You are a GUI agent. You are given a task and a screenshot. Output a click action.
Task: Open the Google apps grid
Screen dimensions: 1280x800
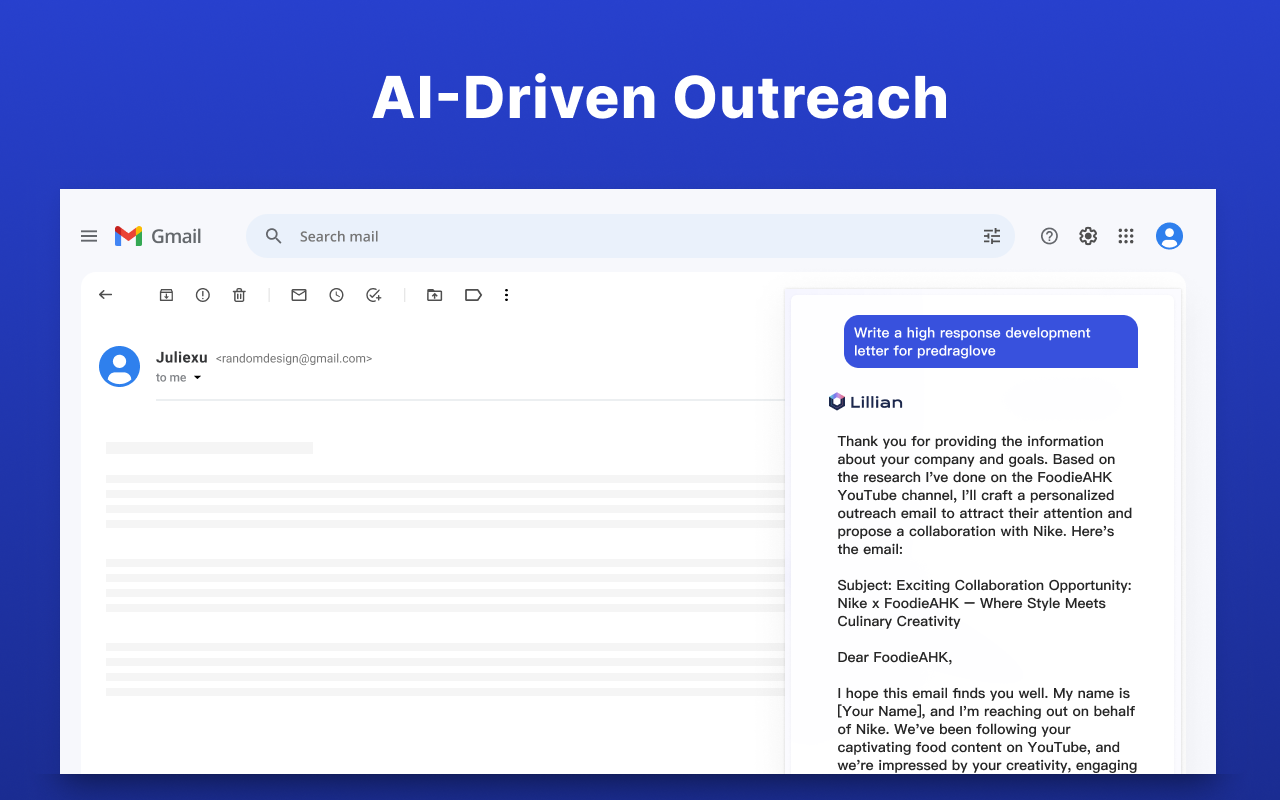(x=1126, y=236)
